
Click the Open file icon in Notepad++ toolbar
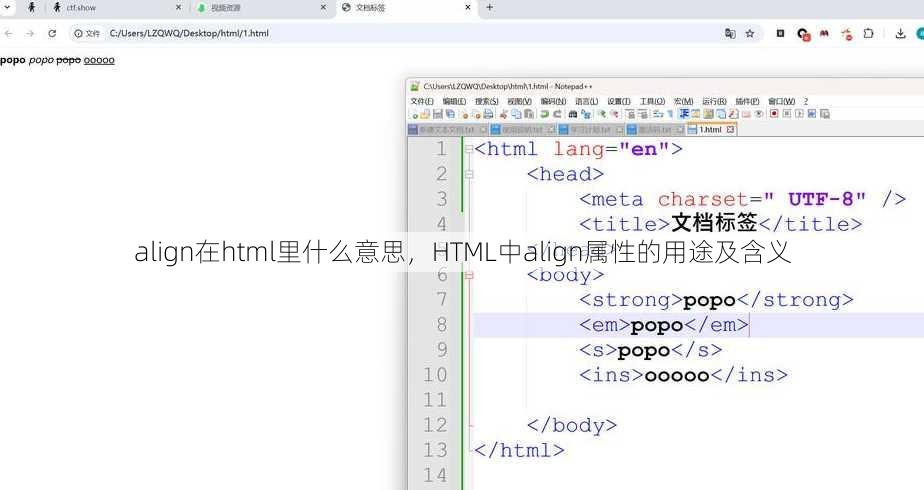coord(425,114)
